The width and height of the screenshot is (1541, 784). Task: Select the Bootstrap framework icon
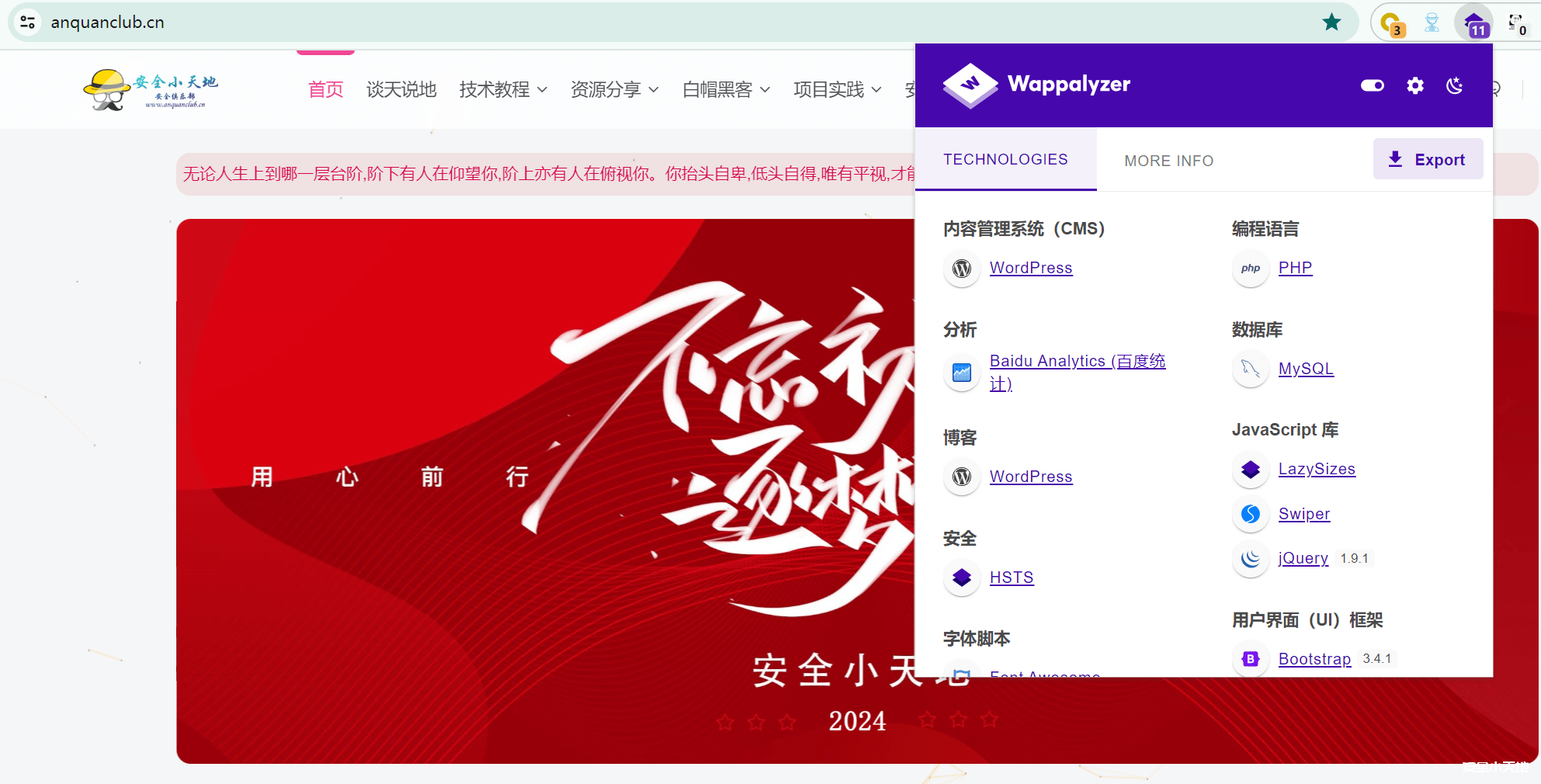point(1250,659)
